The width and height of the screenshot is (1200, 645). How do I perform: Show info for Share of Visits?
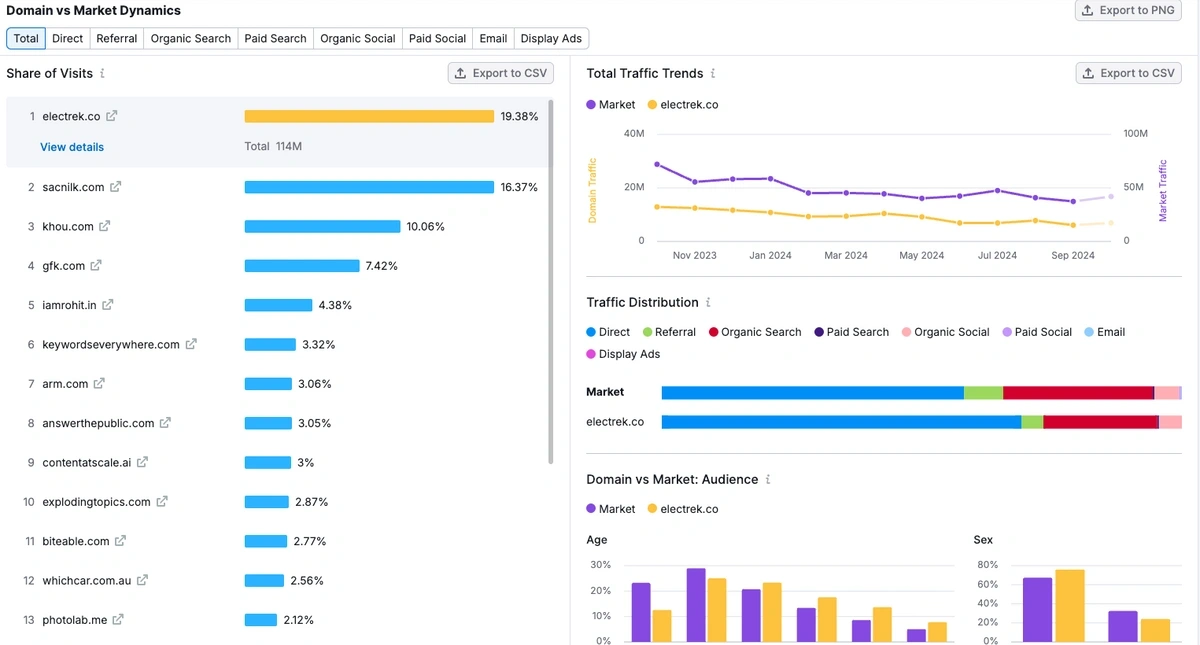(103, 73)
